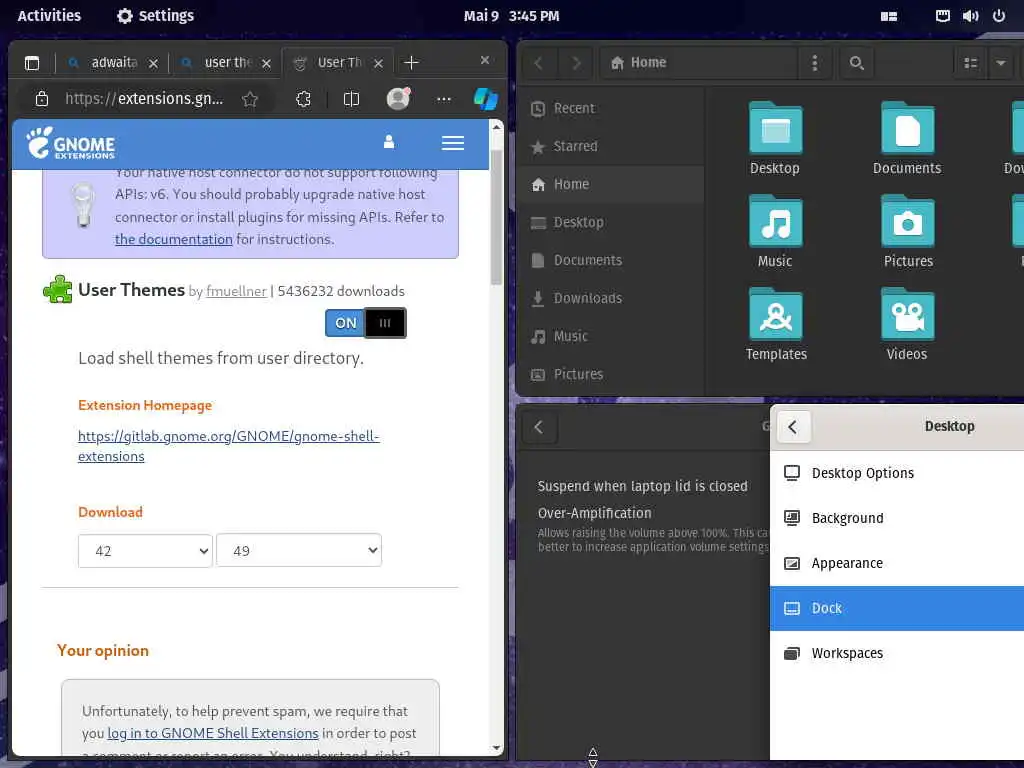Open system volume indicator

point(970,16)
